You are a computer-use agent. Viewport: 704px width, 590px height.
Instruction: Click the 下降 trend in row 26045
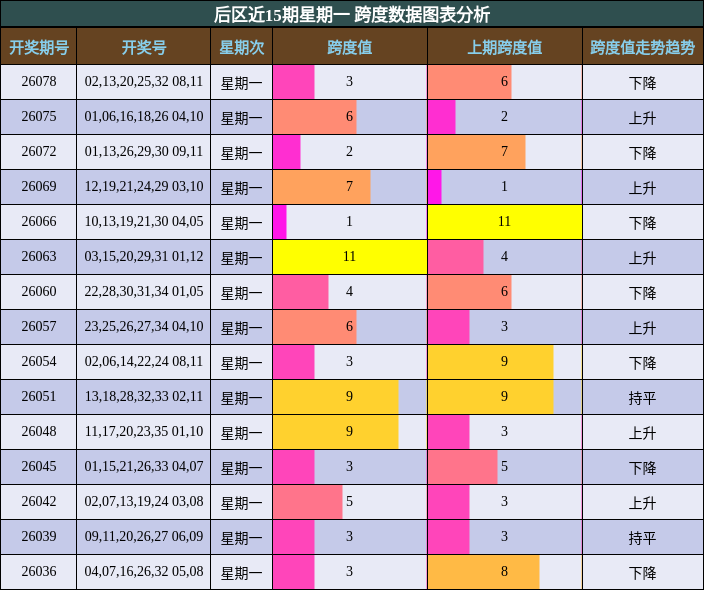click(642, 468)
